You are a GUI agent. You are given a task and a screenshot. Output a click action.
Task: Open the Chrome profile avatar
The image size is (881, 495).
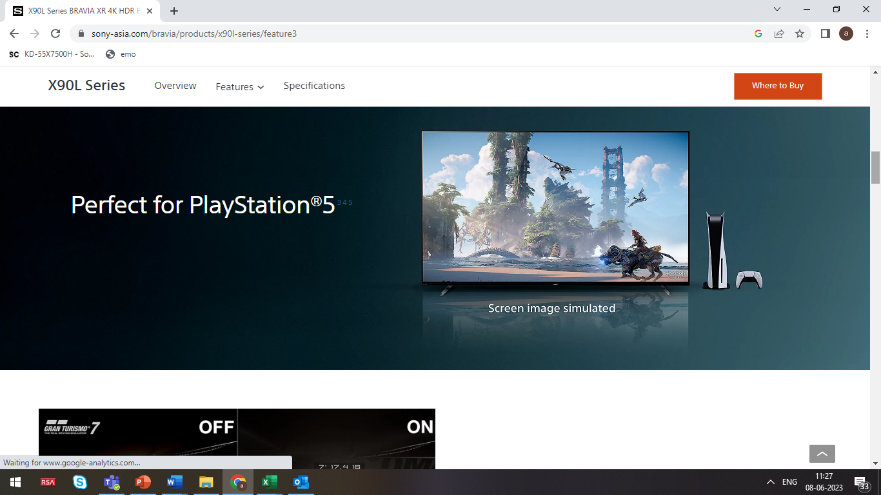[x=846, y=34]
